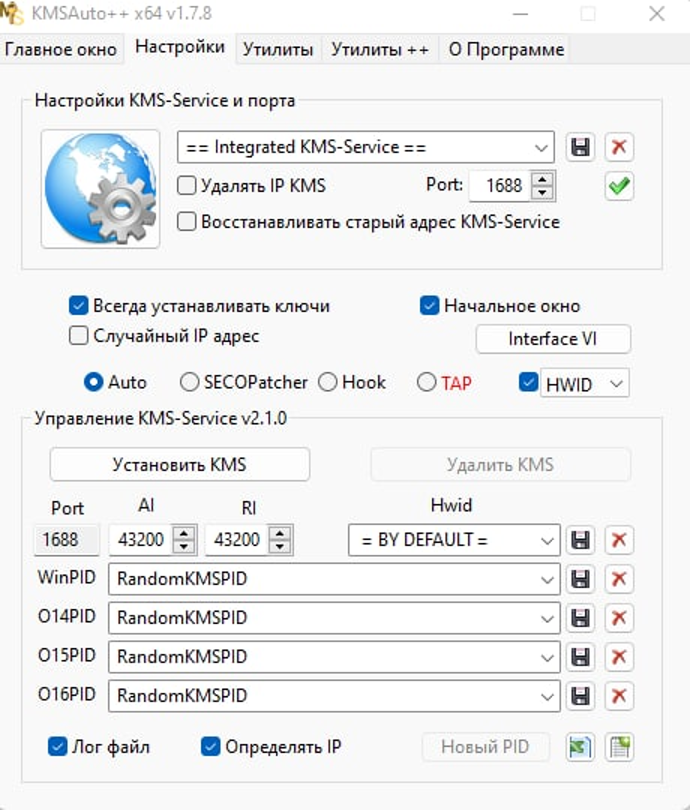This screenshot has height=810, width=690.
Task: Click the RI interval input field
Action: (x=237, y=540)
